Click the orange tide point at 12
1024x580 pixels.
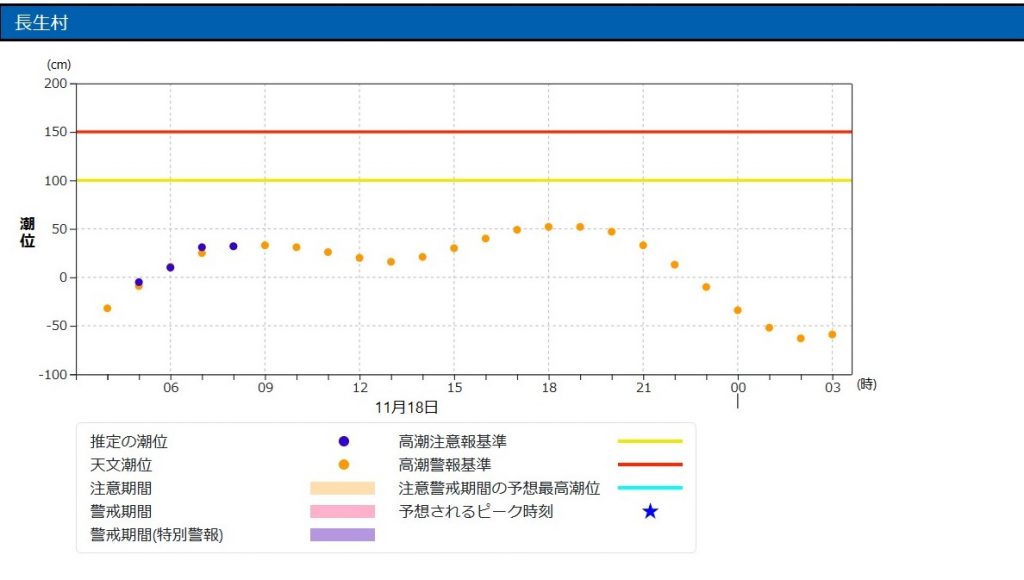pyautogui.click(x=359, y=258)
